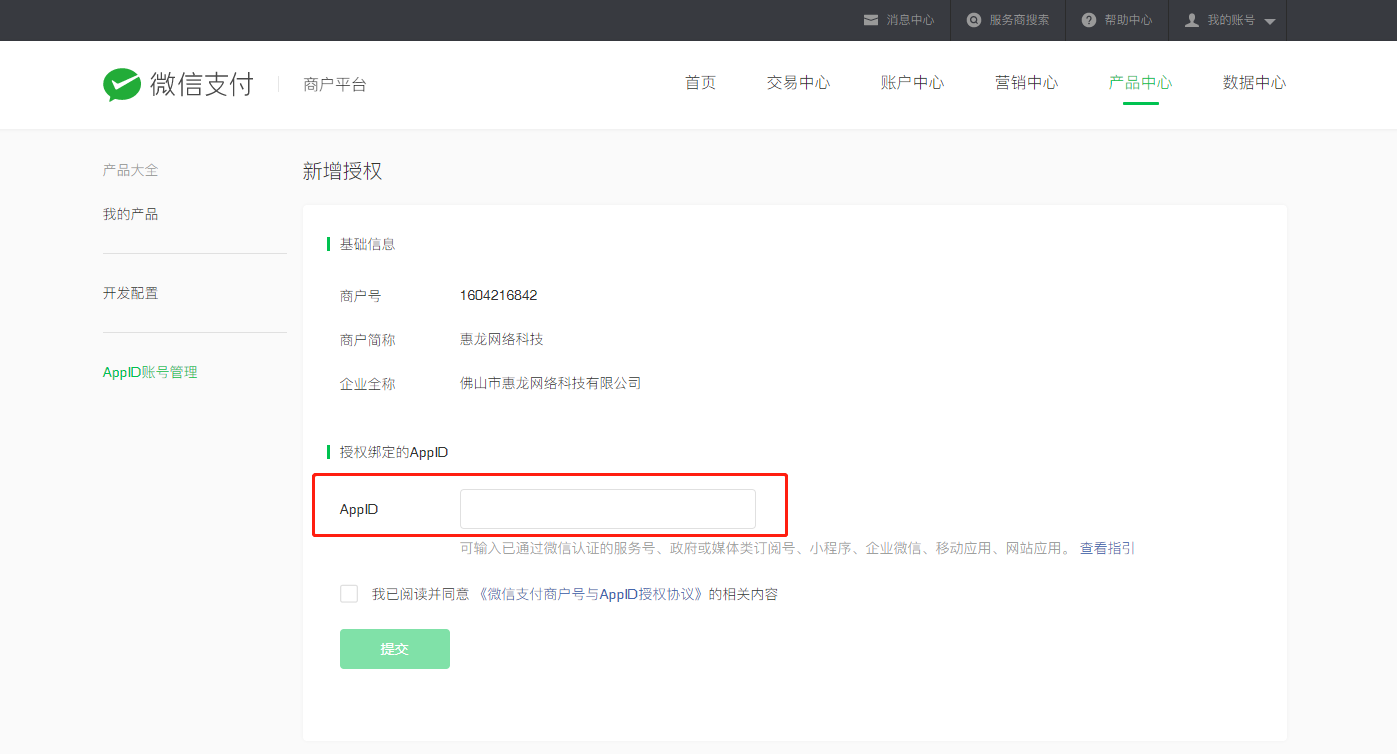Open the 微信支付商户号与AppID授权协议 link
Image resolution: width=1397 pixels, height=754 pixels.
(x=592, y=594)
